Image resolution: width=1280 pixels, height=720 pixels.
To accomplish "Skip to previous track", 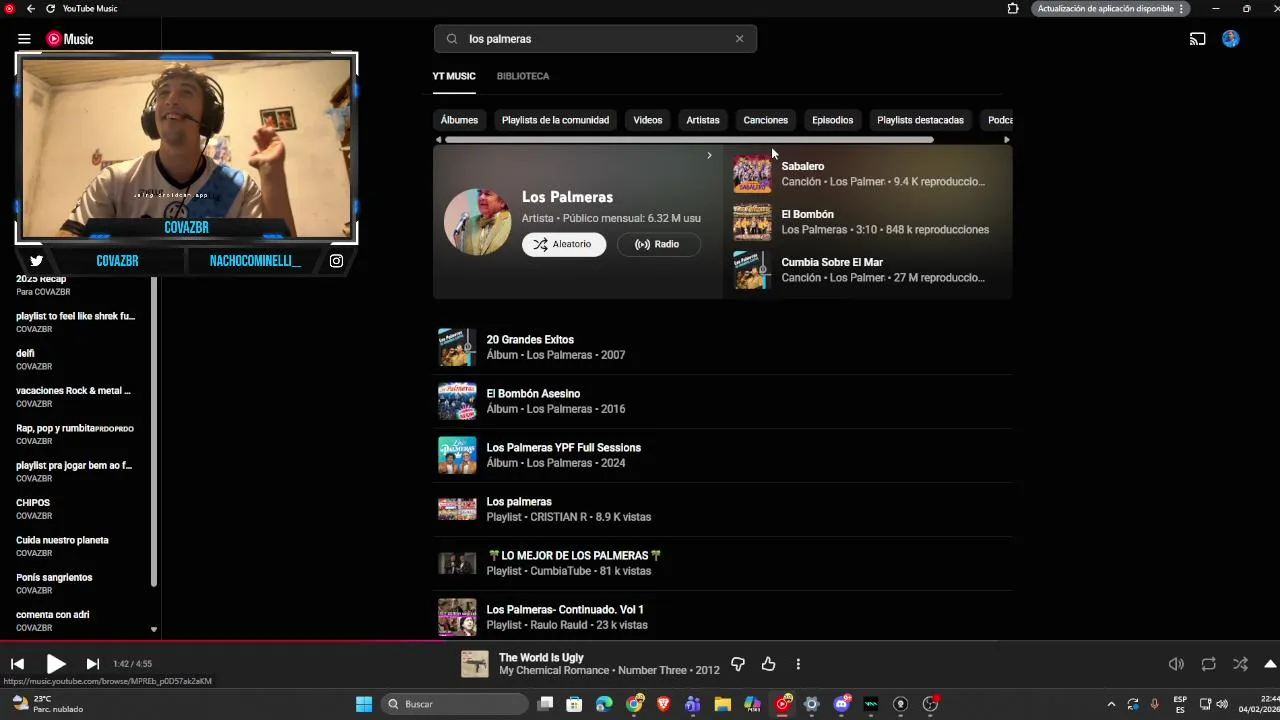I will click(17, 664).
